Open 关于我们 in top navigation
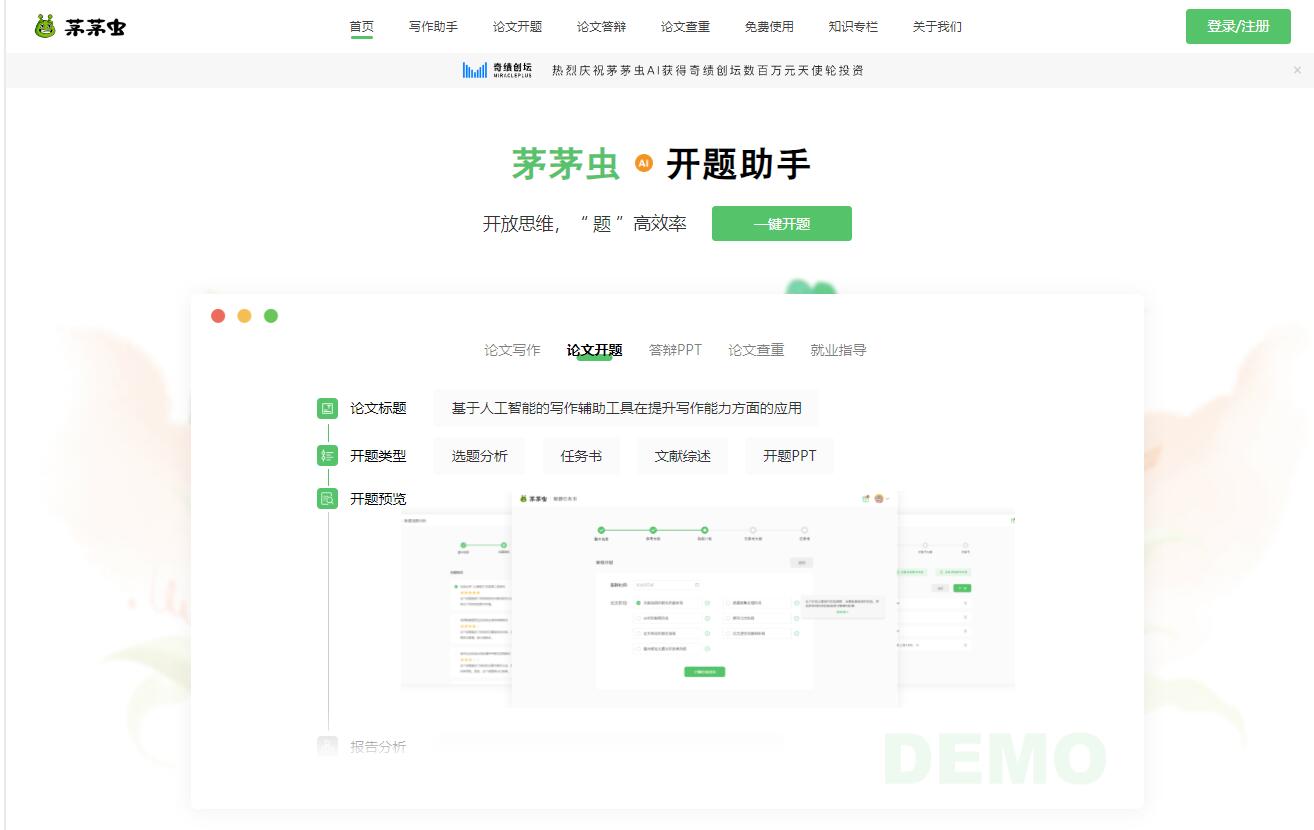 (x=937, y=27)
